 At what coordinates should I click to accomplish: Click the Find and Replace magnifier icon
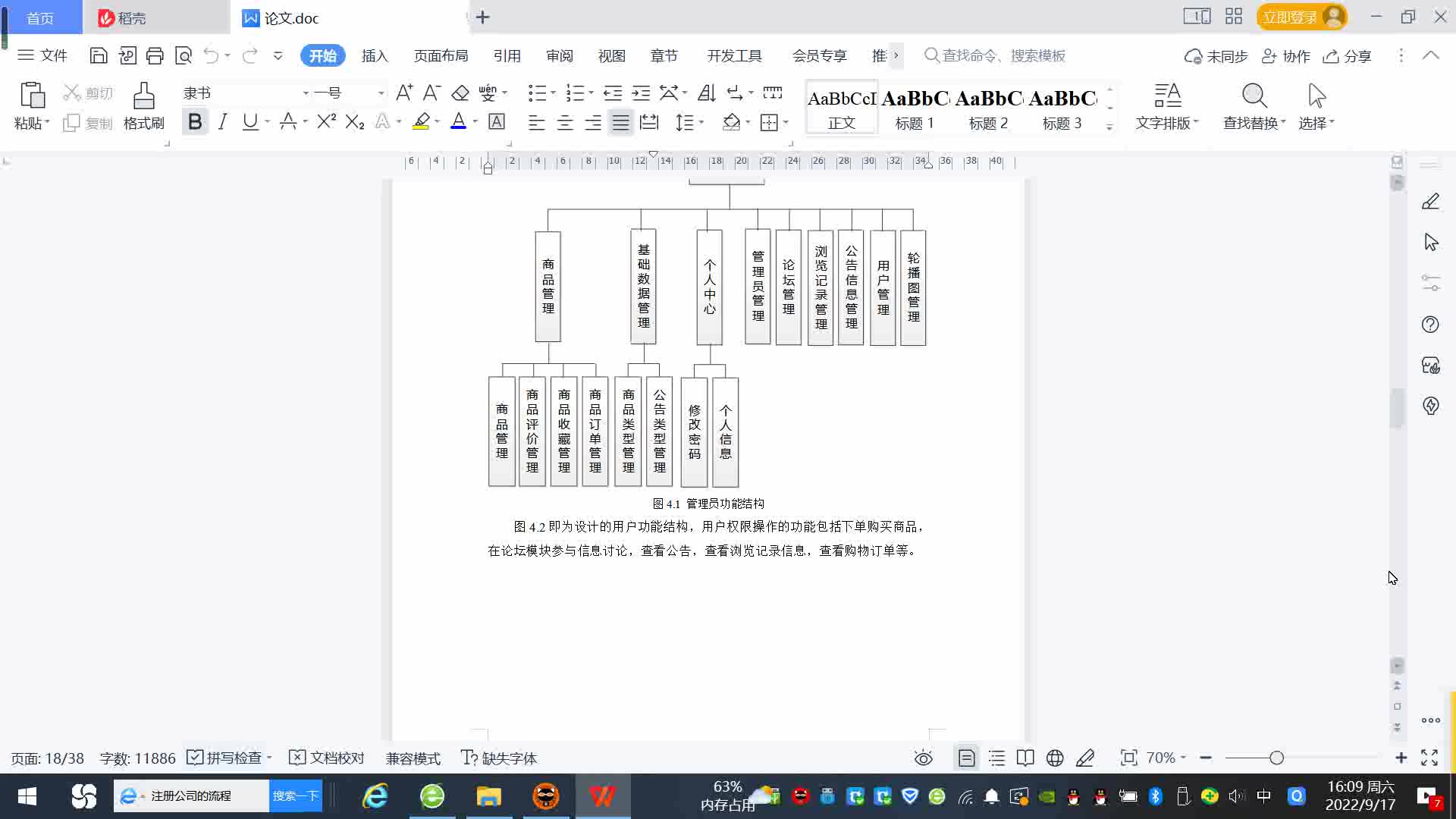pyautogui.click(x=1254, y=96)
